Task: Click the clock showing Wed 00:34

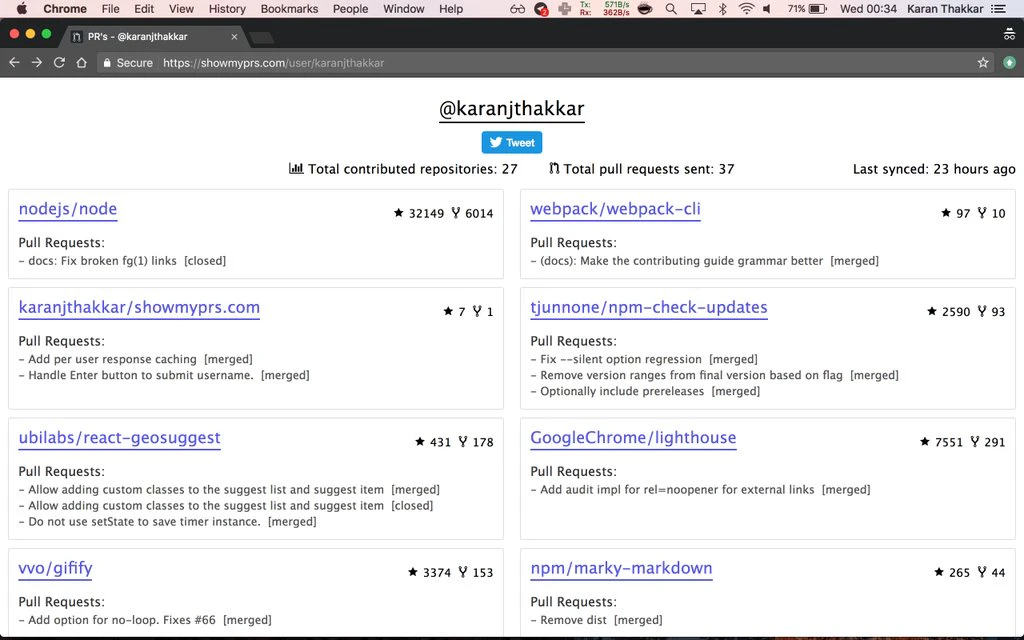Action: pyautogui.click(x=868, y=9)
